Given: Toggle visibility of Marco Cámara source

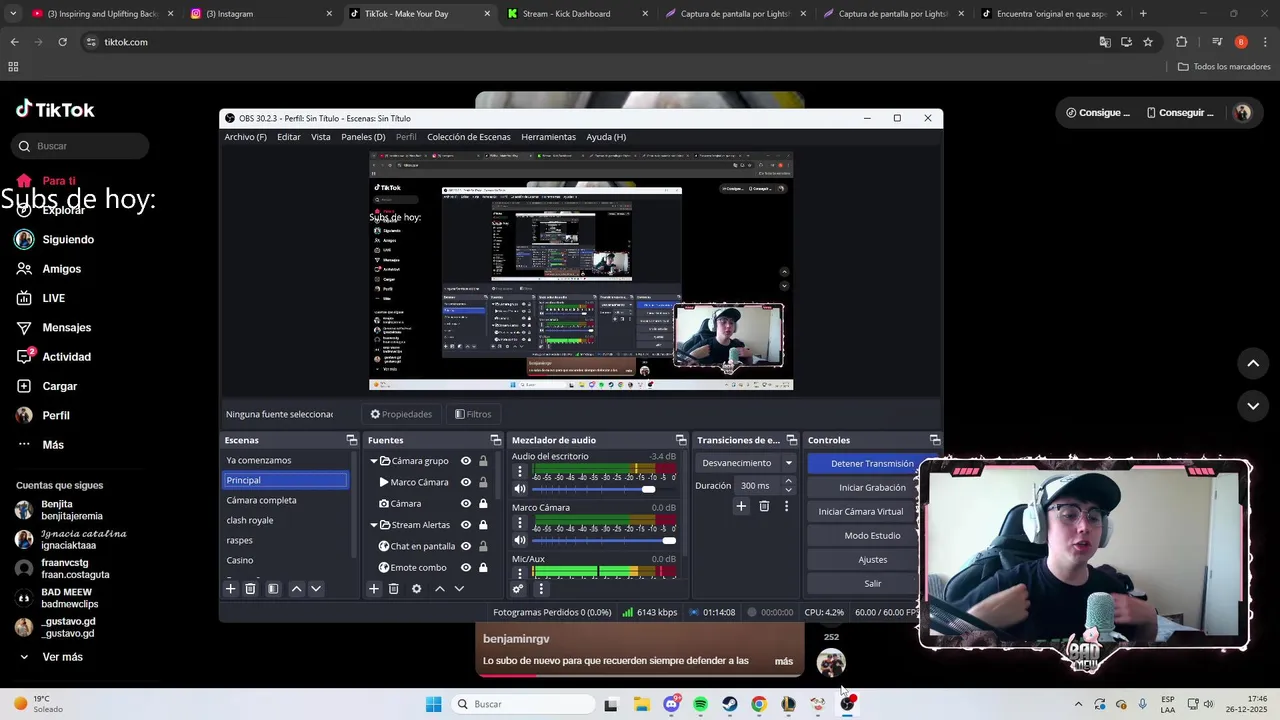Looking at the screenshot, I should point(466,482).
